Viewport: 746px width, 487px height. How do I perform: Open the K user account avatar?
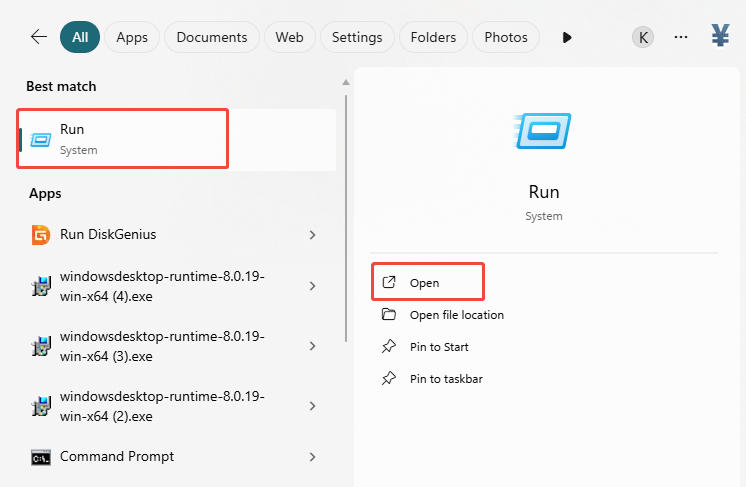(643, 37)
